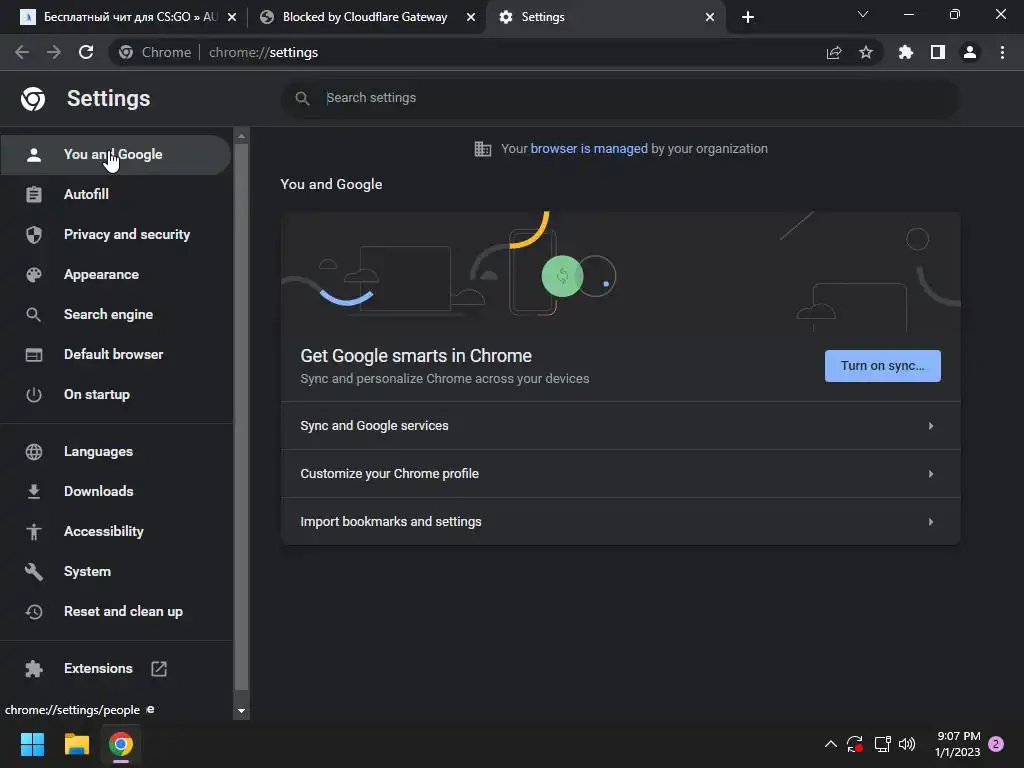The width and height of the screenshot is (1024, 768).
Task: Open Sync and Google services row
Action: [620, 426]
